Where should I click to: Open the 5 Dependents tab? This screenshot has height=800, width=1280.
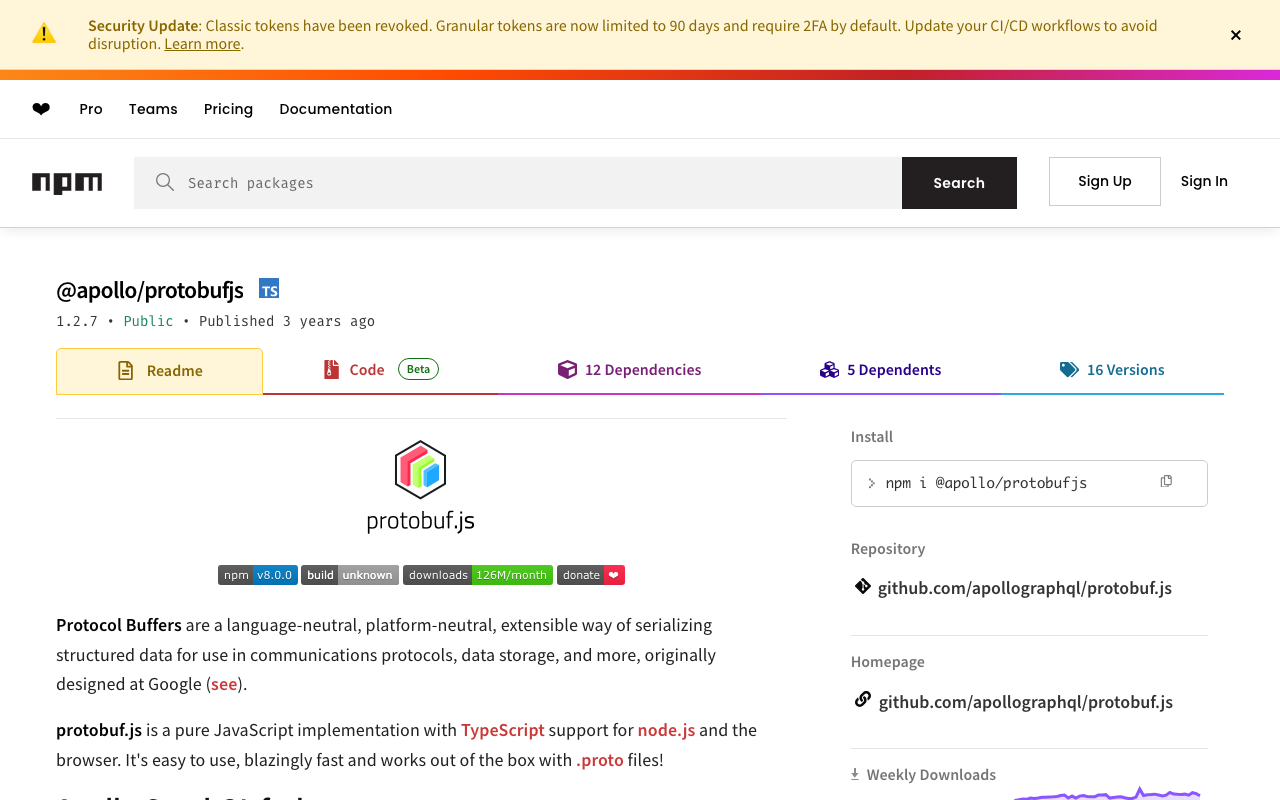881,370
